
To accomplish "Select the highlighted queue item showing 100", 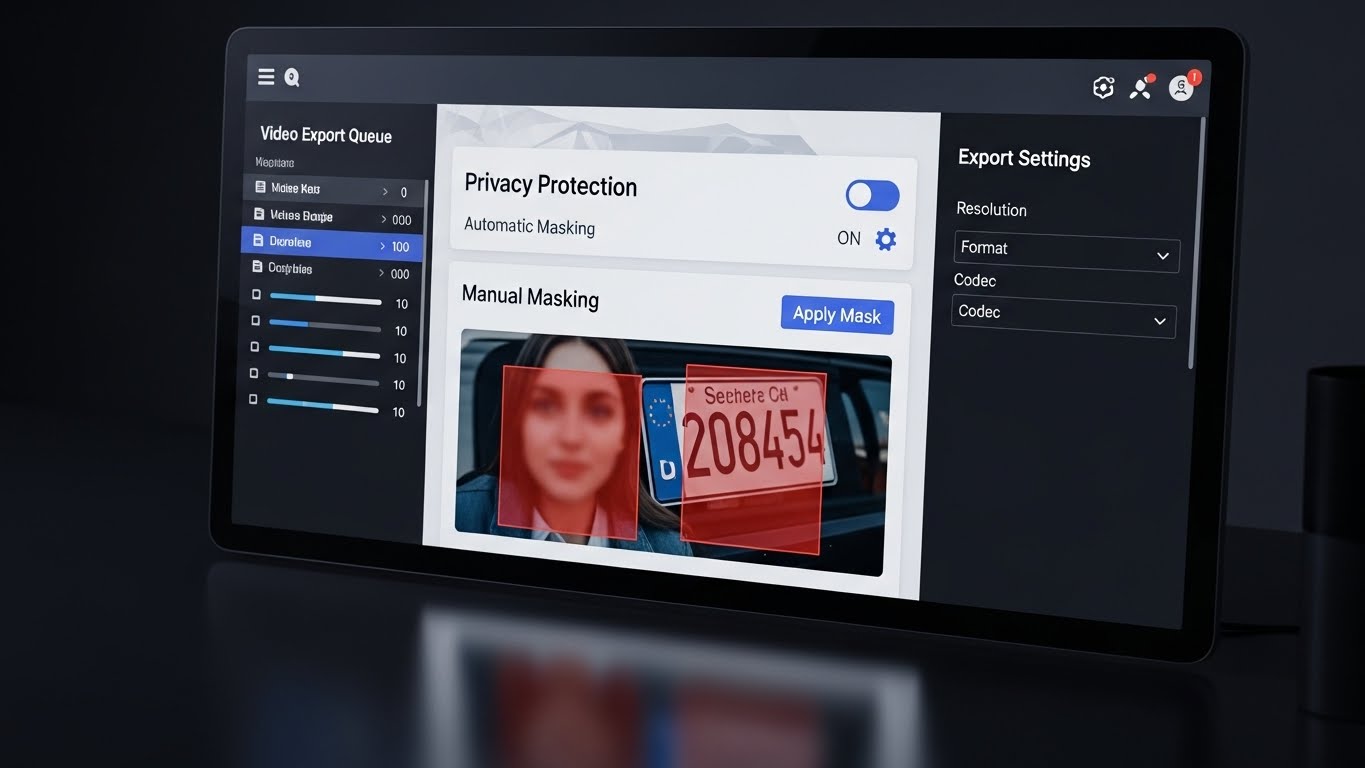I will pos(332,243).
